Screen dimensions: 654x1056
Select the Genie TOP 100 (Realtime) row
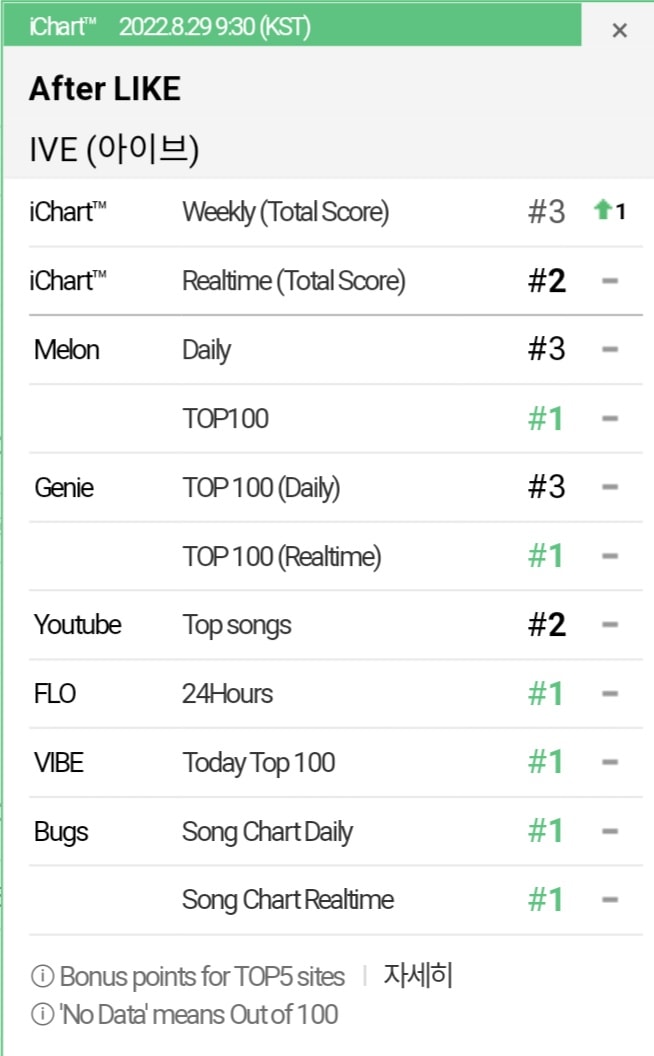(x=335, y=556)
